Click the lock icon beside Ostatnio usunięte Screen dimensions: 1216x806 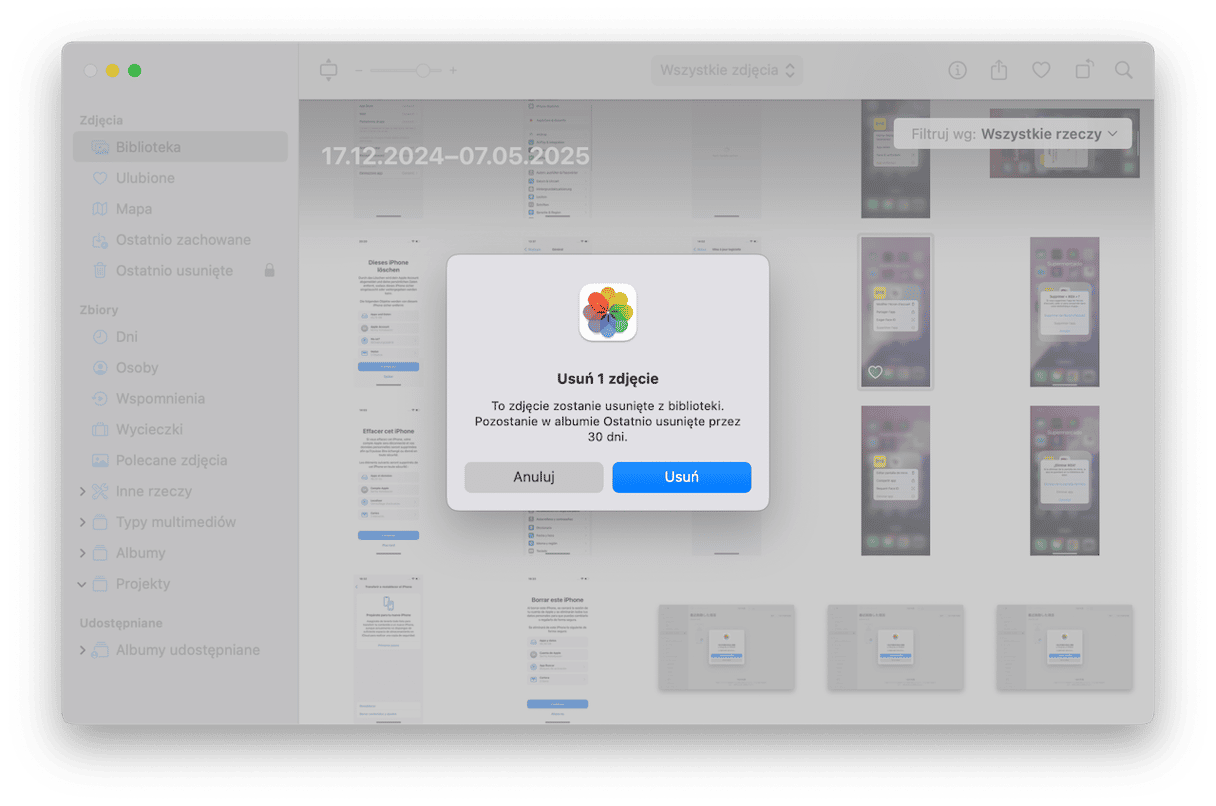pyautogui.click(x=269, y=270)
